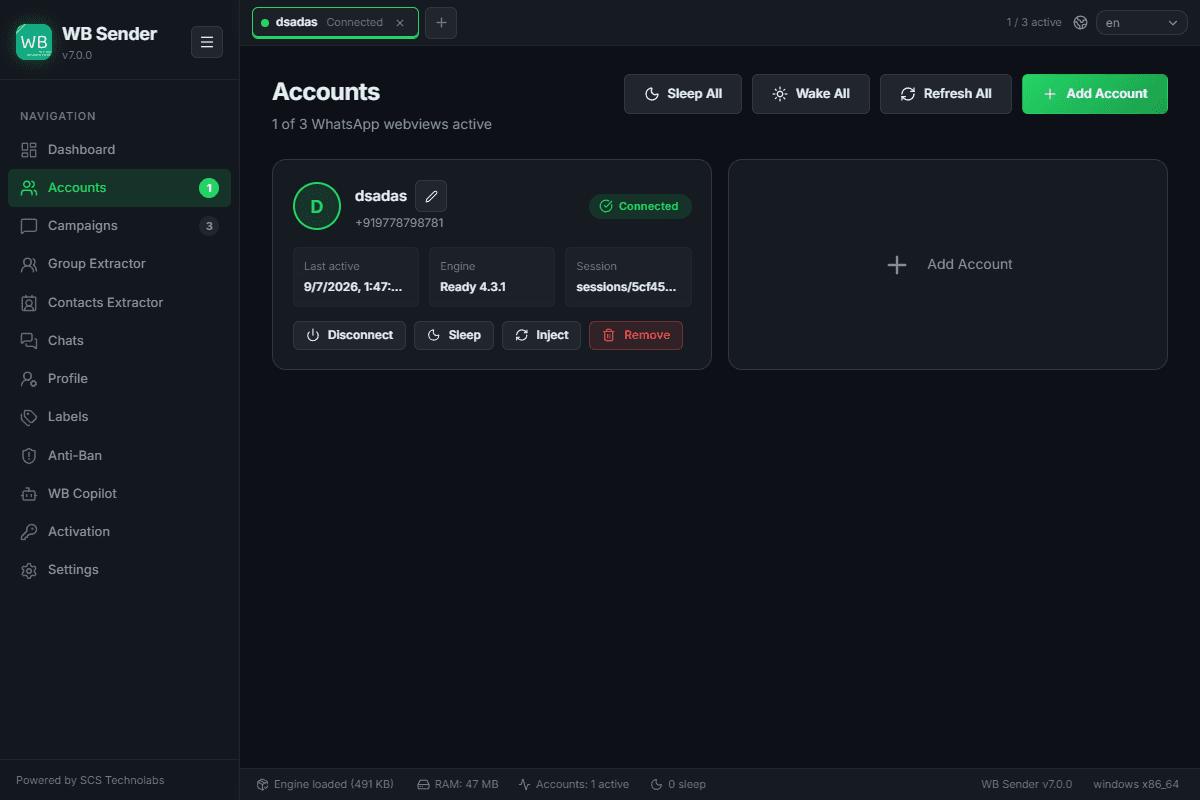
Task: Close the dsadas connected tab
Action: coord(400,22)
